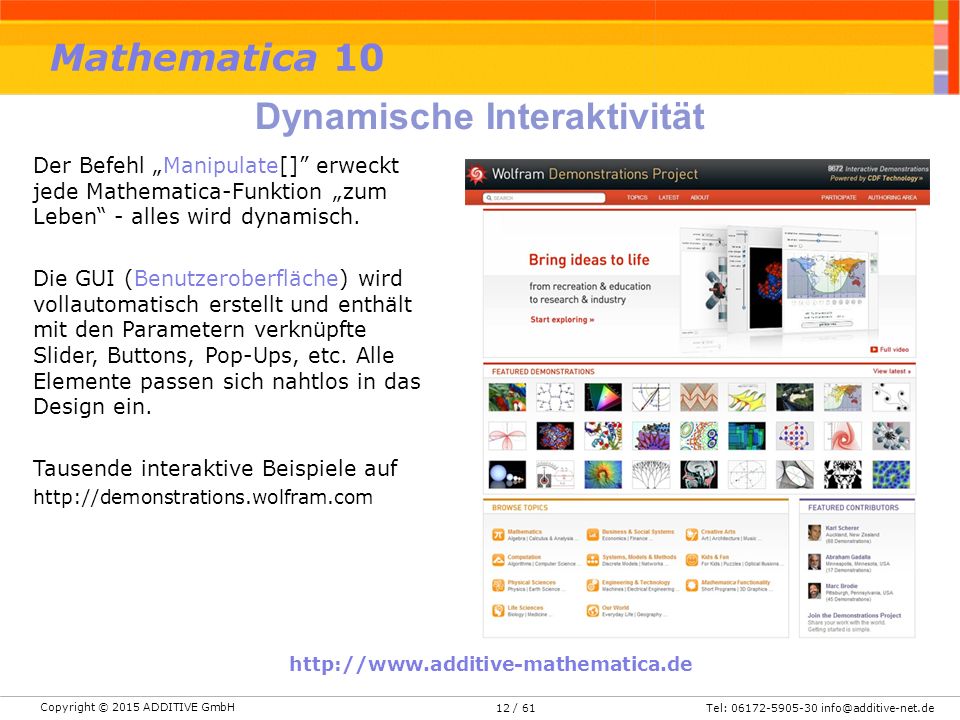Viewport: 960px width, 720px height.
Task: Click the Dynamische Interaktivität slide title
Action: 480,117
